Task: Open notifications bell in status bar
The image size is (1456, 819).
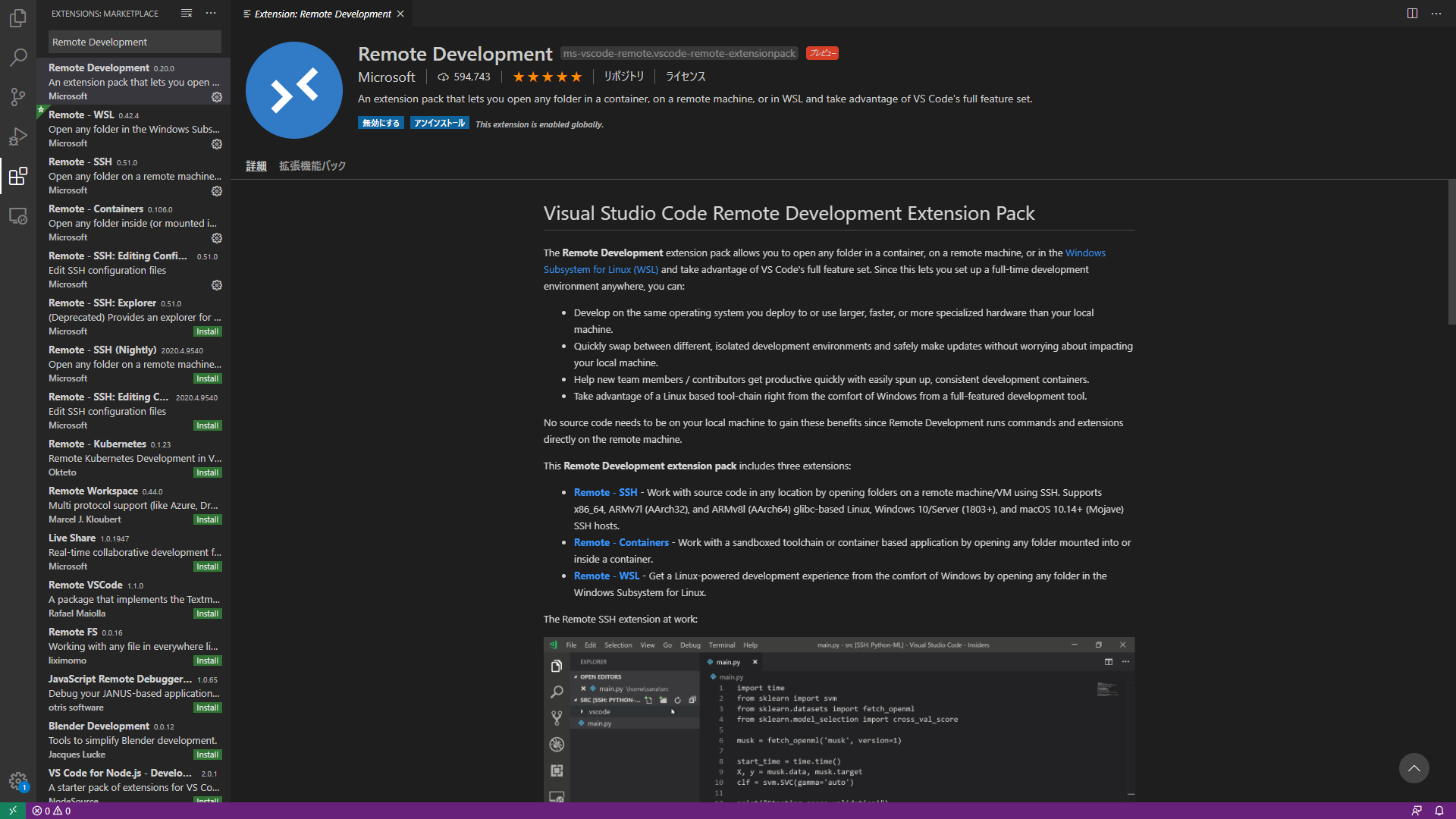Action: [1439, 811]
